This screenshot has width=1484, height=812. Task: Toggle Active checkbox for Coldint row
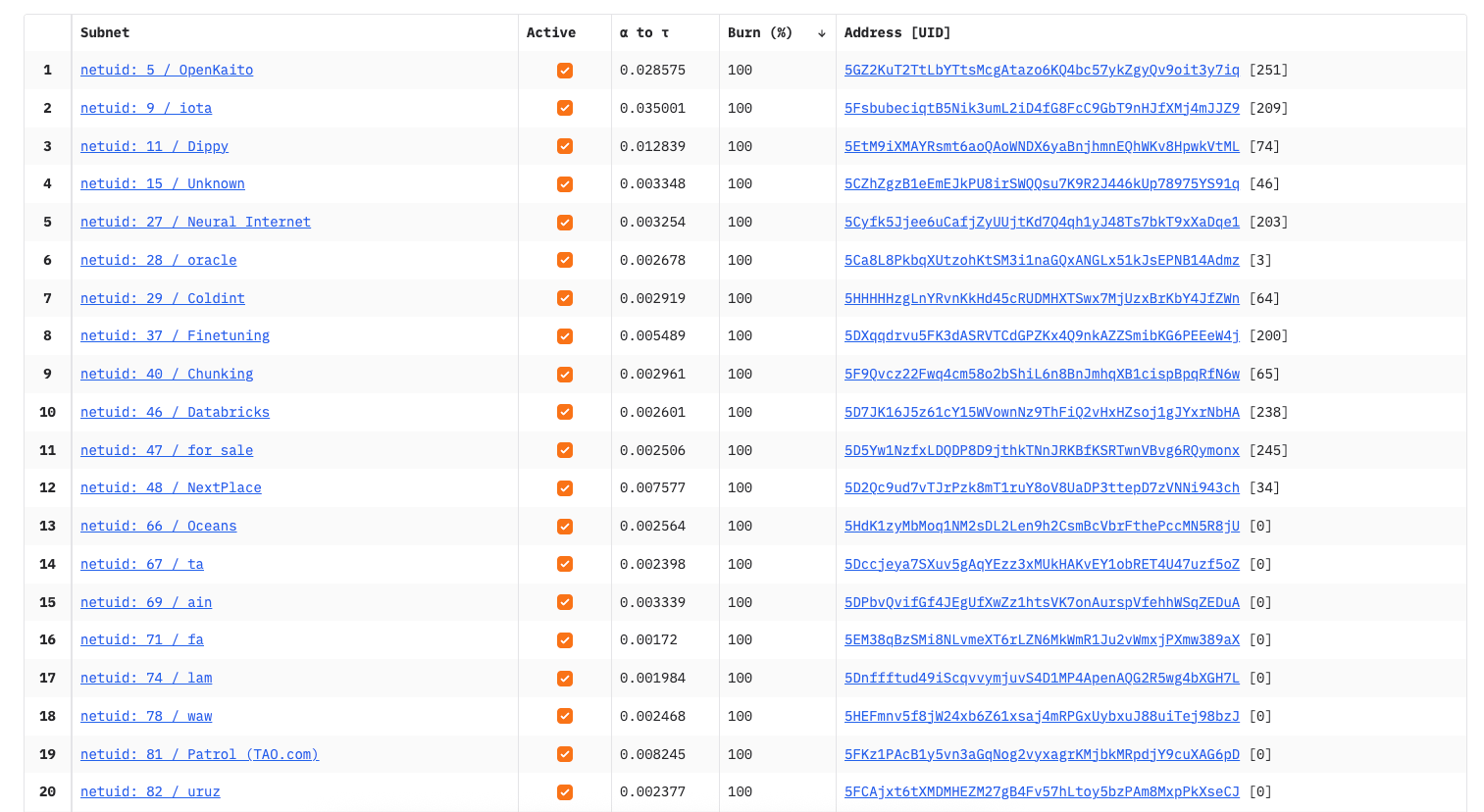[565, 298]
